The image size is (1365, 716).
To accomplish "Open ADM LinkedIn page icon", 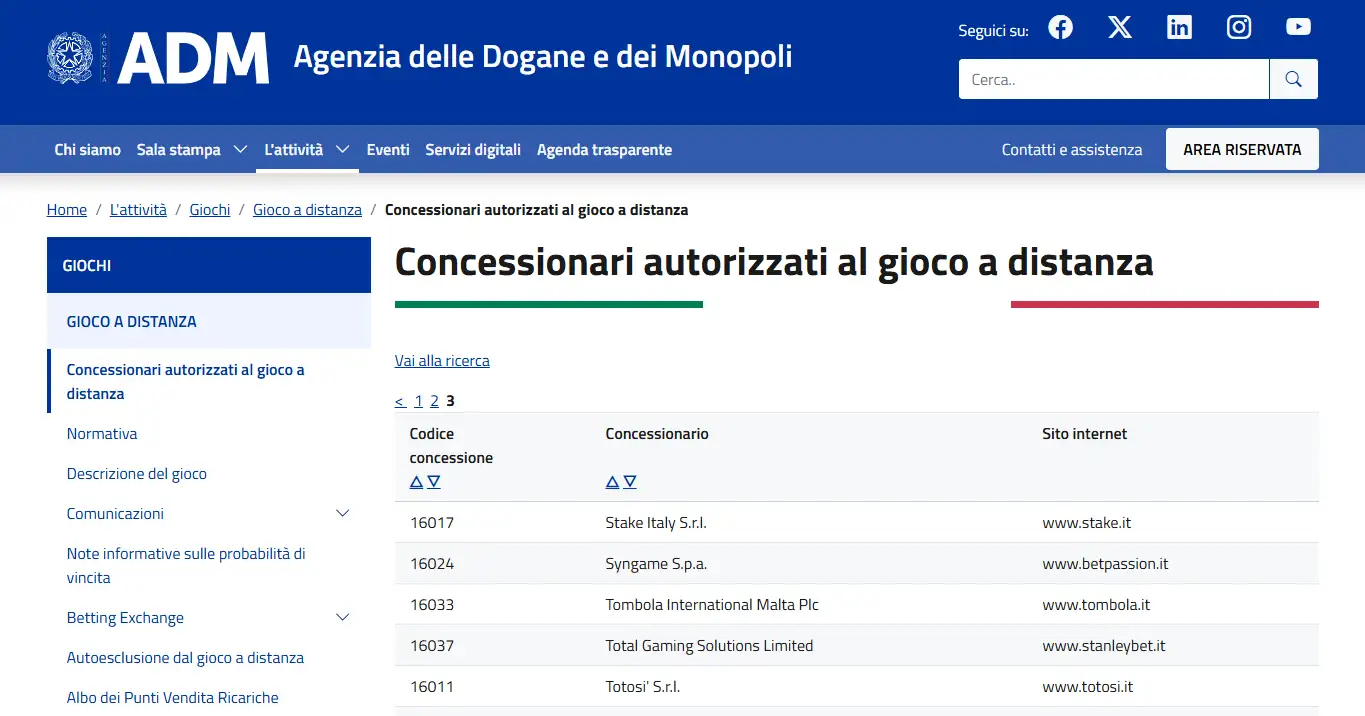I will click(1180, 28).
